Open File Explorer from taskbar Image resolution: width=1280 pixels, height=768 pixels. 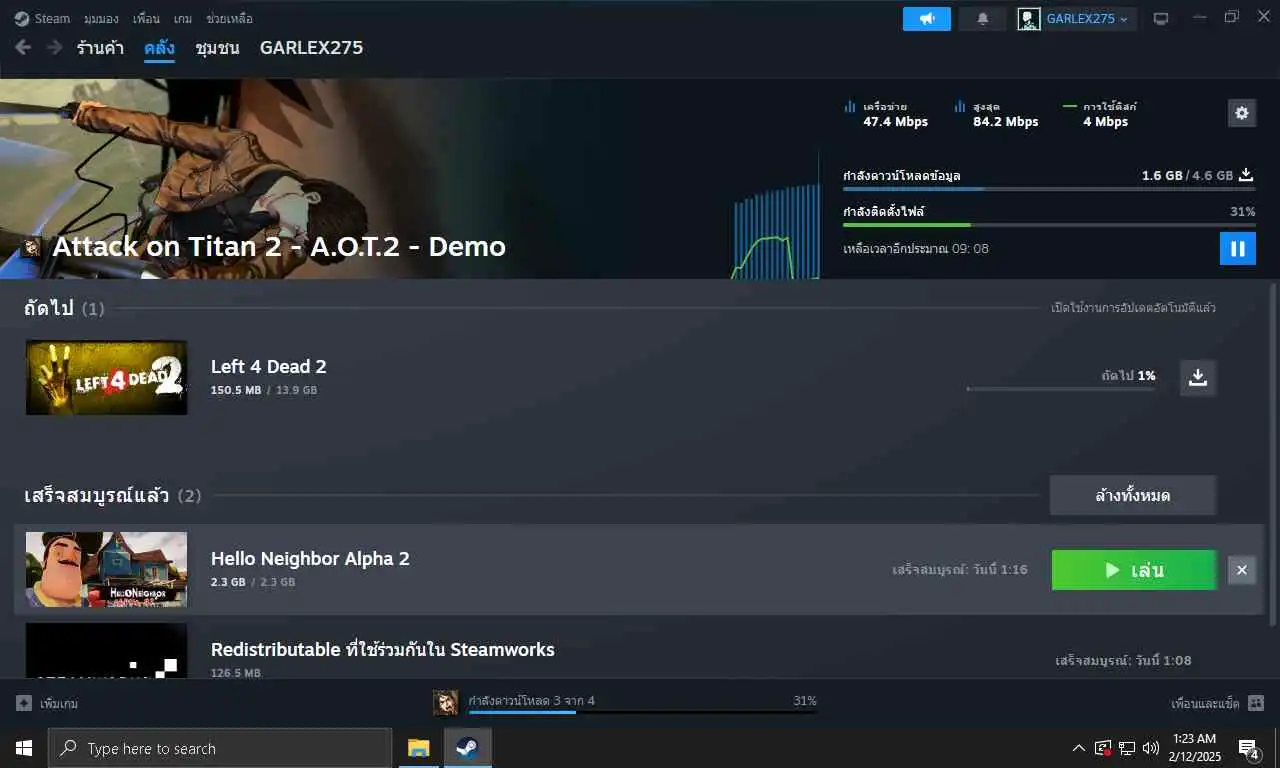pyautogui.click(x=419, y=748)
